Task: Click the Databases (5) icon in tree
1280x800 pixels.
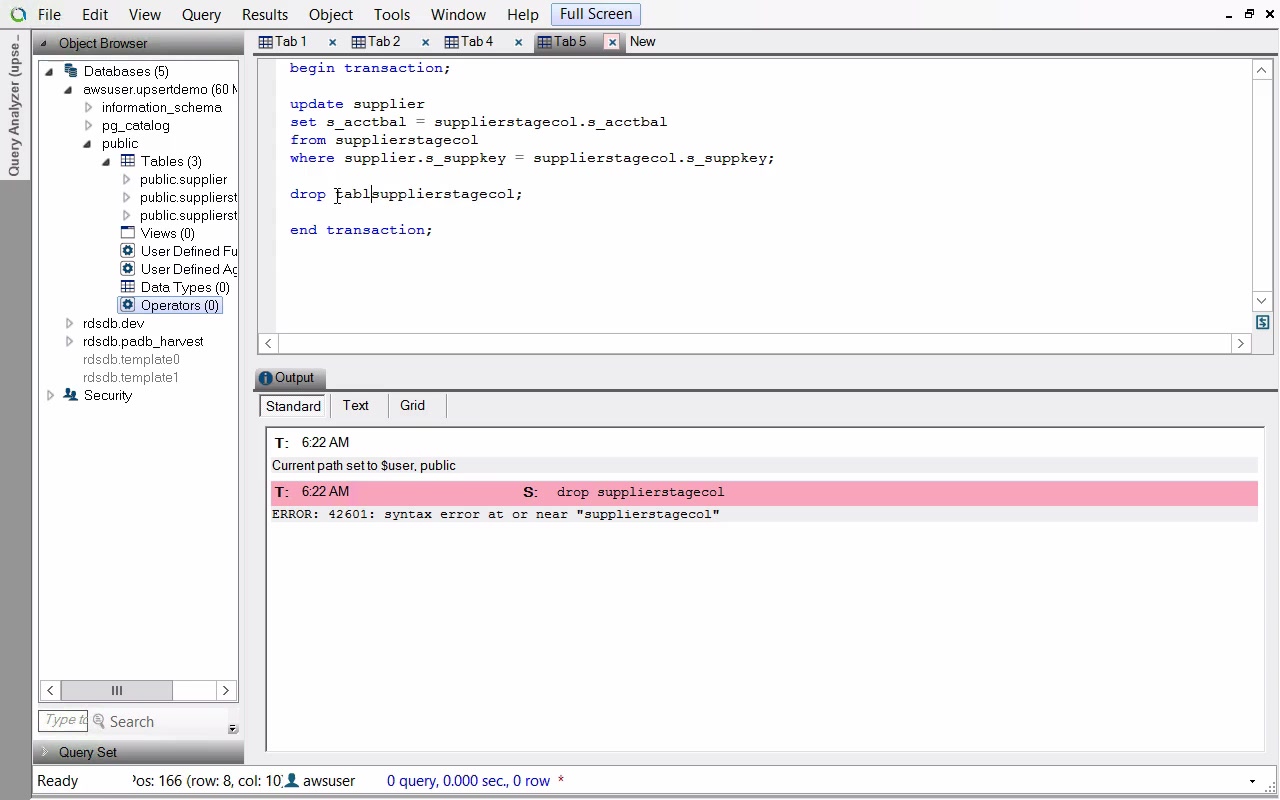Action: click(x=70, y=71)
